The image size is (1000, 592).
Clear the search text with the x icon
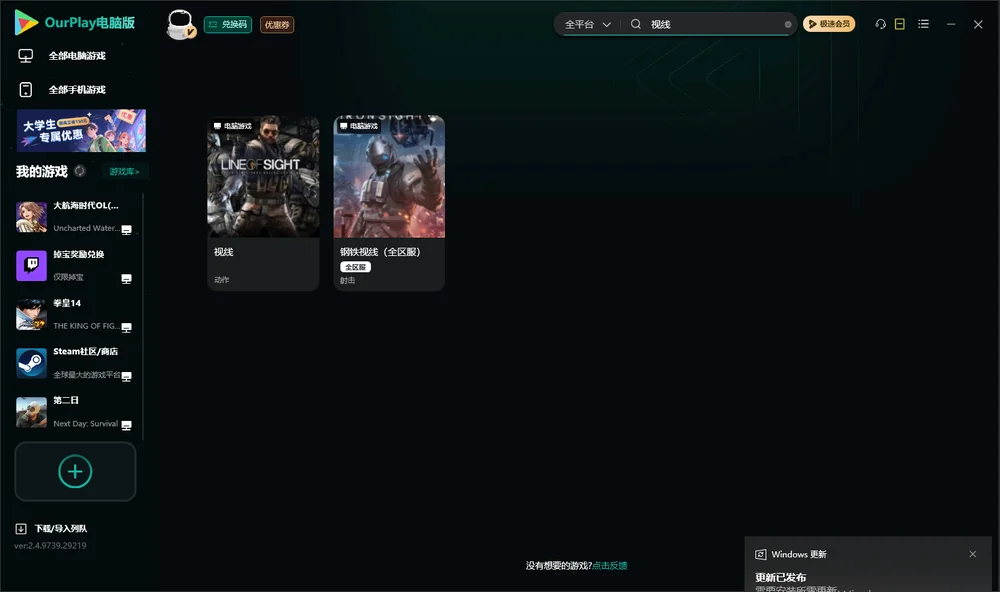[788, 25]
